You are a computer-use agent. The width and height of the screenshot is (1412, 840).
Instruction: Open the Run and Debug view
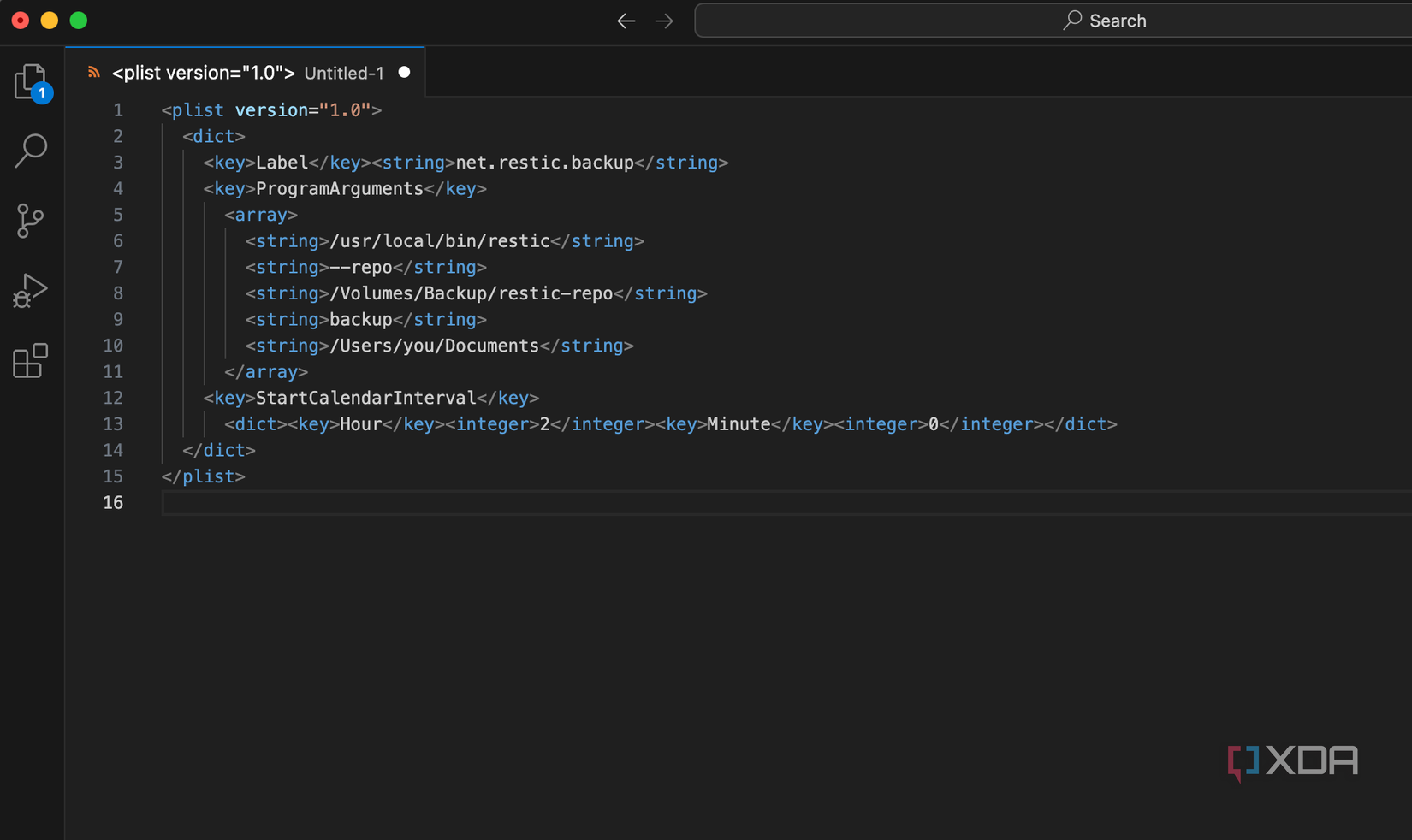(x=30, y=291)
